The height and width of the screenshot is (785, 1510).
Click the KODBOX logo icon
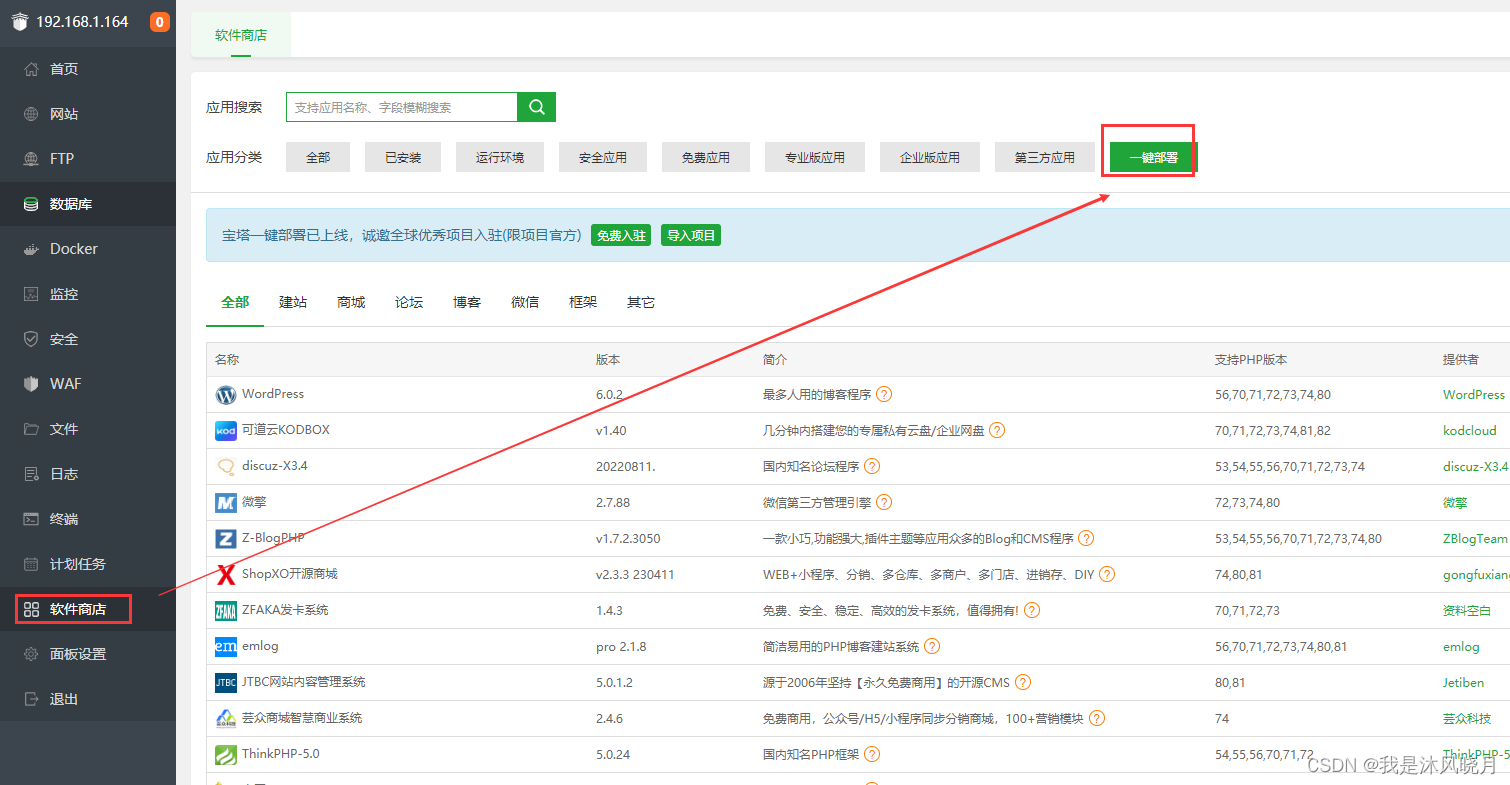click(226, 431)
